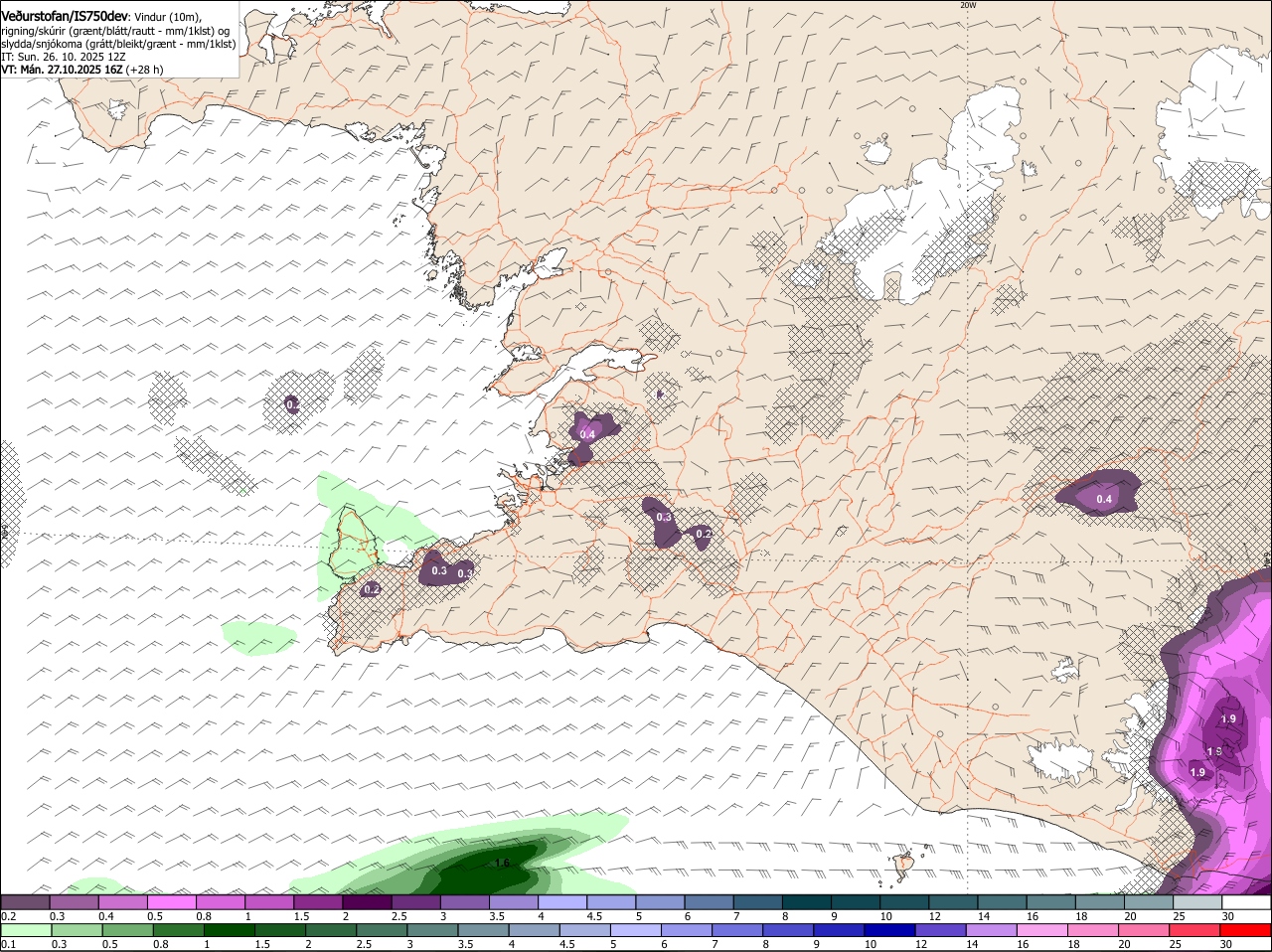Pick the bright red 30 swatch in the lower scale
Screen dimensions: 1272x952
click(1246, 930)
